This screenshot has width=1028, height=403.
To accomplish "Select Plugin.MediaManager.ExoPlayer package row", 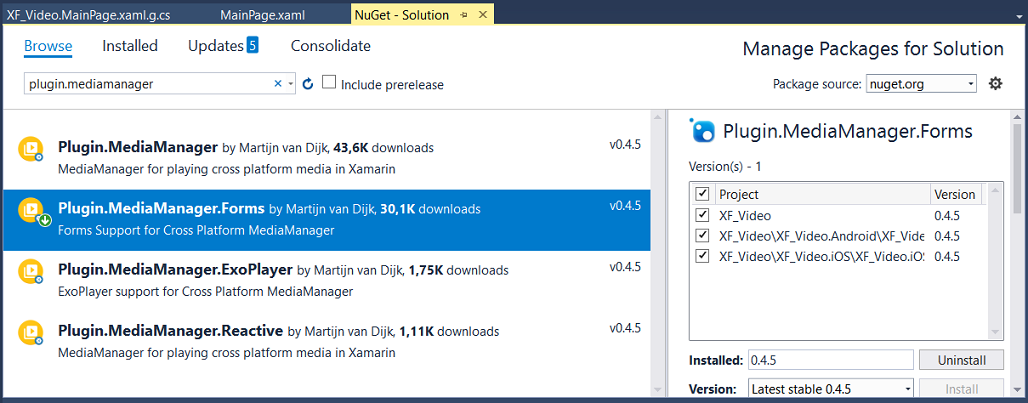I will pyautogui.click(x=326, y=280).
